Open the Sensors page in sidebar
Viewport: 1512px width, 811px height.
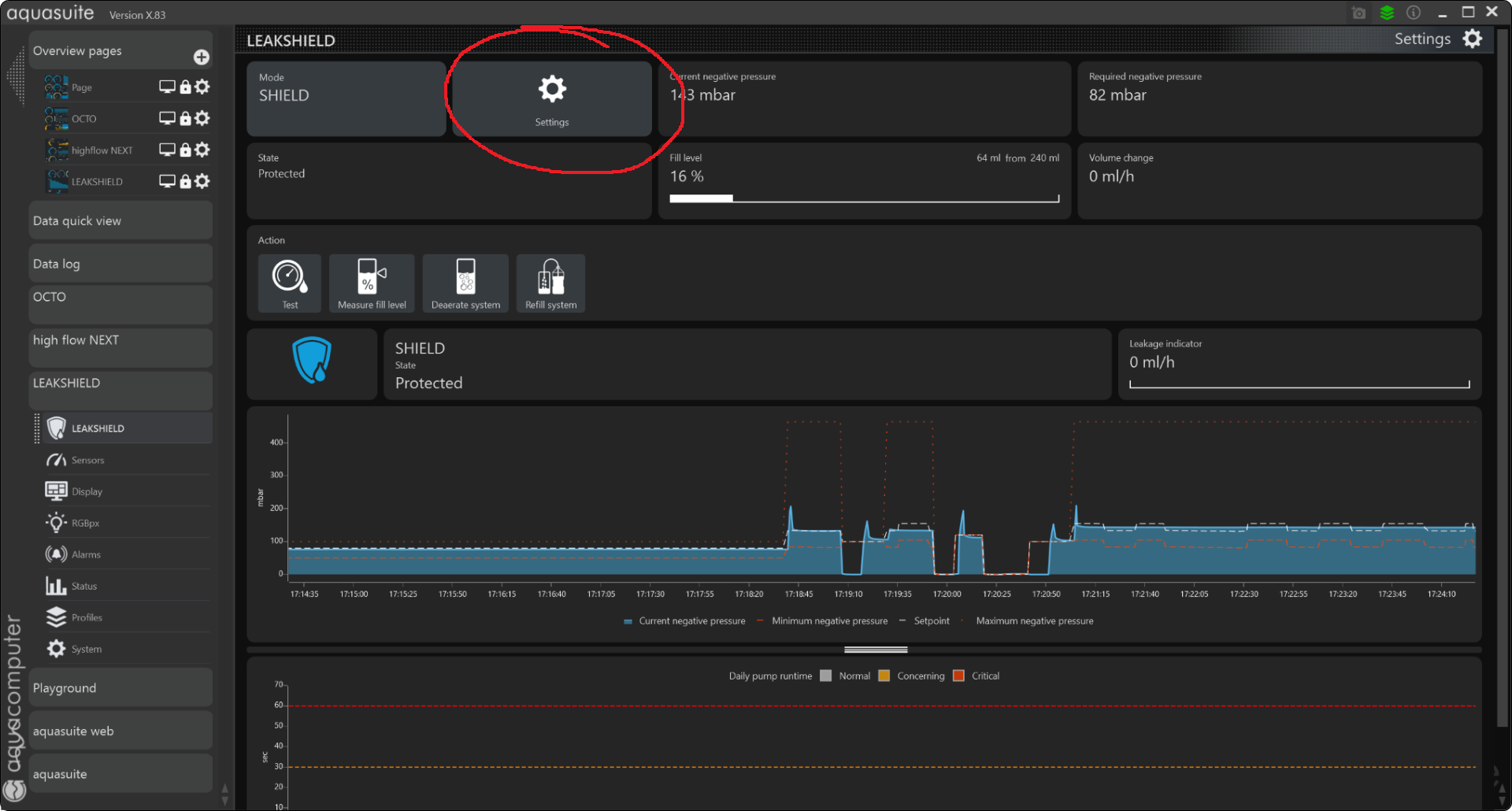click(x=87, y=460)
